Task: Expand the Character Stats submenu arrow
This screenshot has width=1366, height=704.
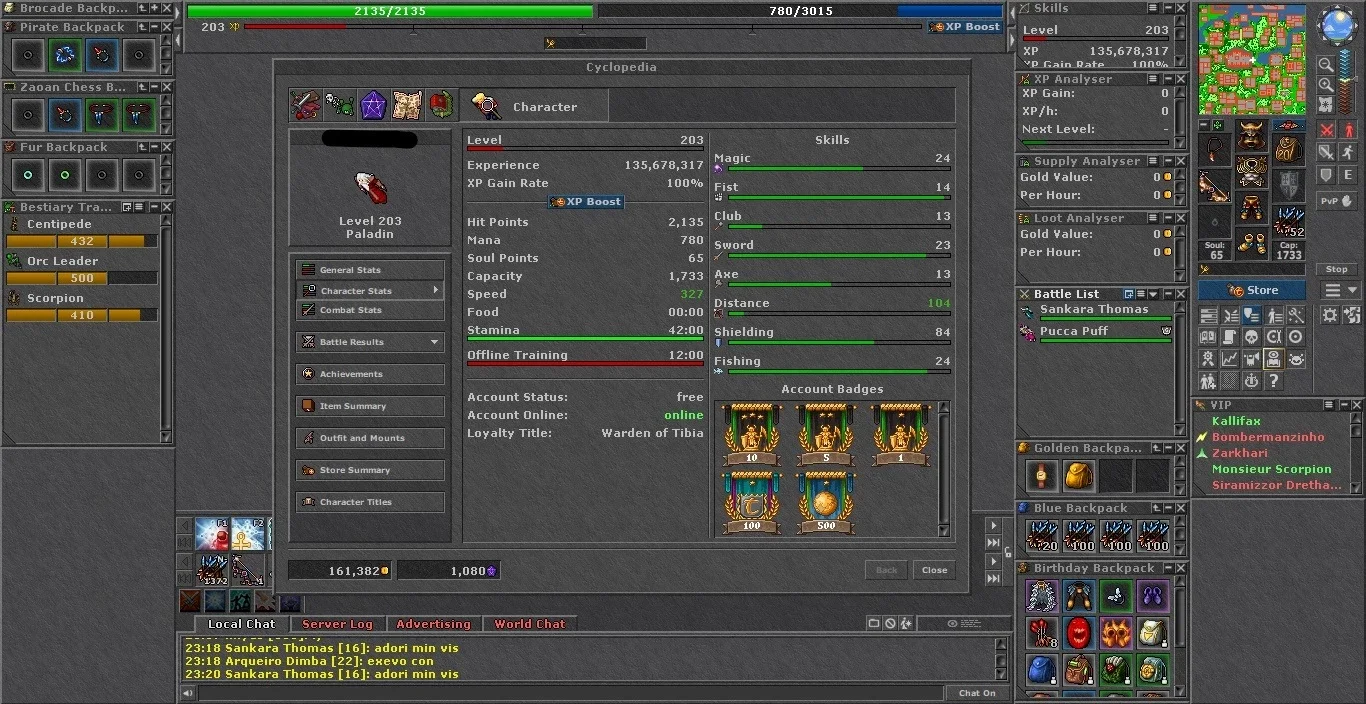Action: click(435, 290)
